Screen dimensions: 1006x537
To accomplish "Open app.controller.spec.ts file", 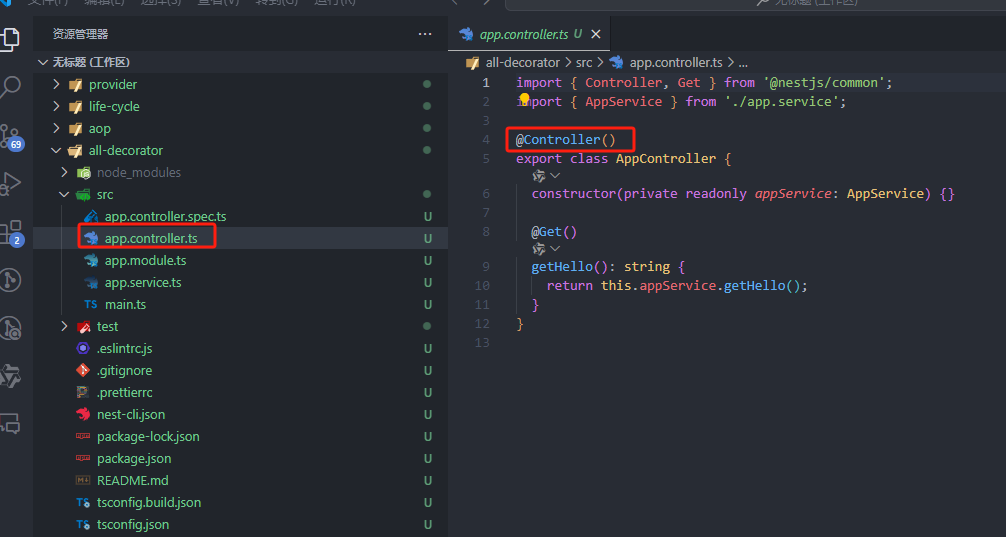I will pyautogui.click(x=166, y=217).
